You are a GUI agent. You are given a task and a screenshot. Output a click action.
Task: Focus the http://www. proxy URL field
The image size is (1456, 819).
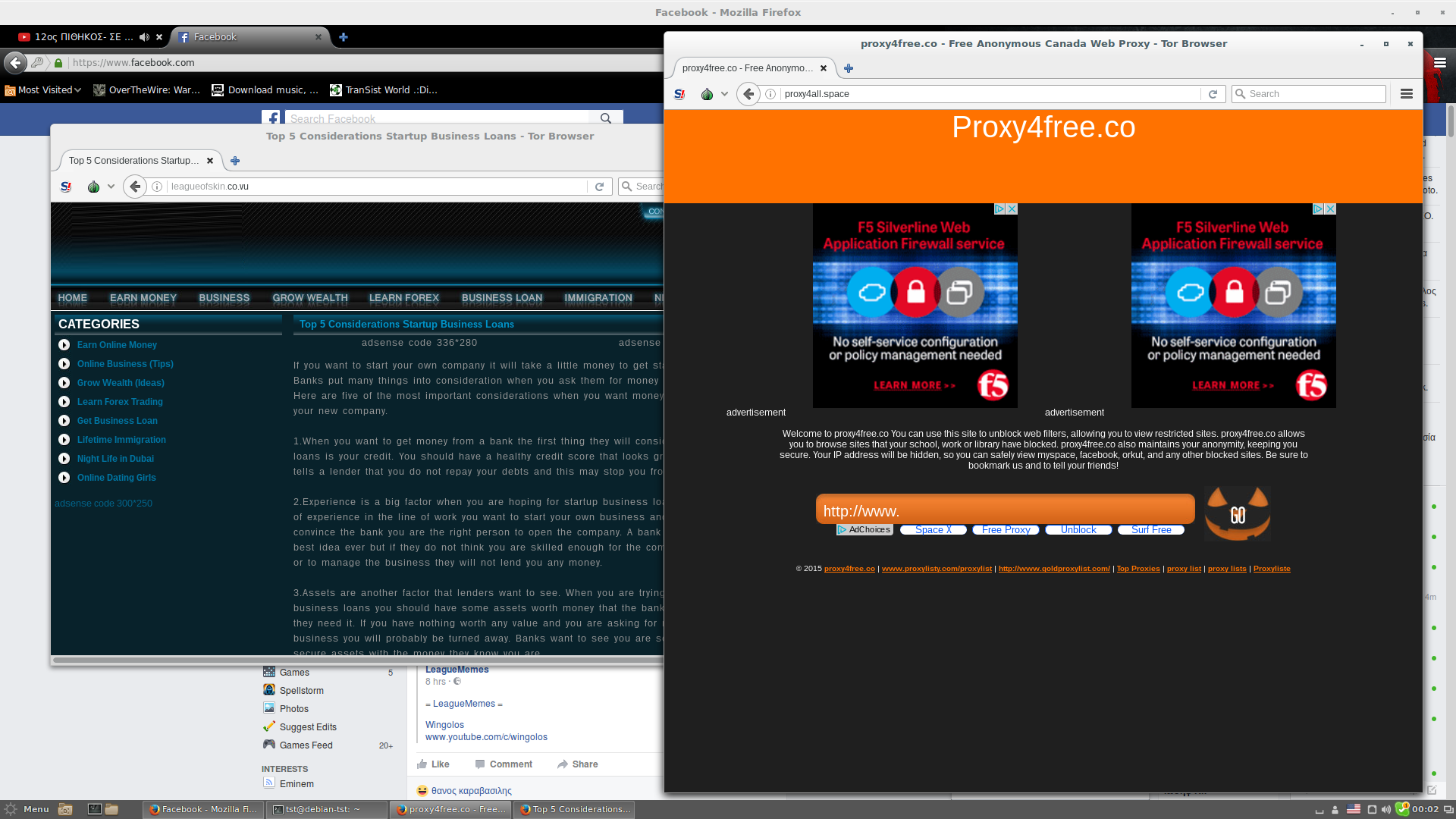tap(1005, 510)
